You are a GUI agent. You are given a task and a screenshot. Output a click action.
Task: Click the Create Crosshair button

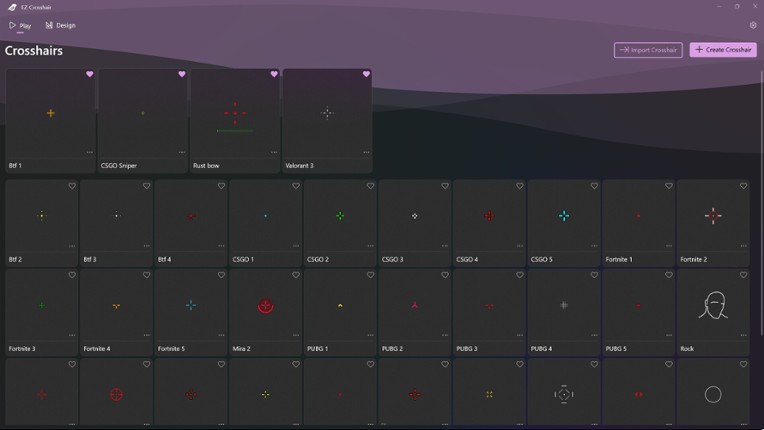click(722, 50)
